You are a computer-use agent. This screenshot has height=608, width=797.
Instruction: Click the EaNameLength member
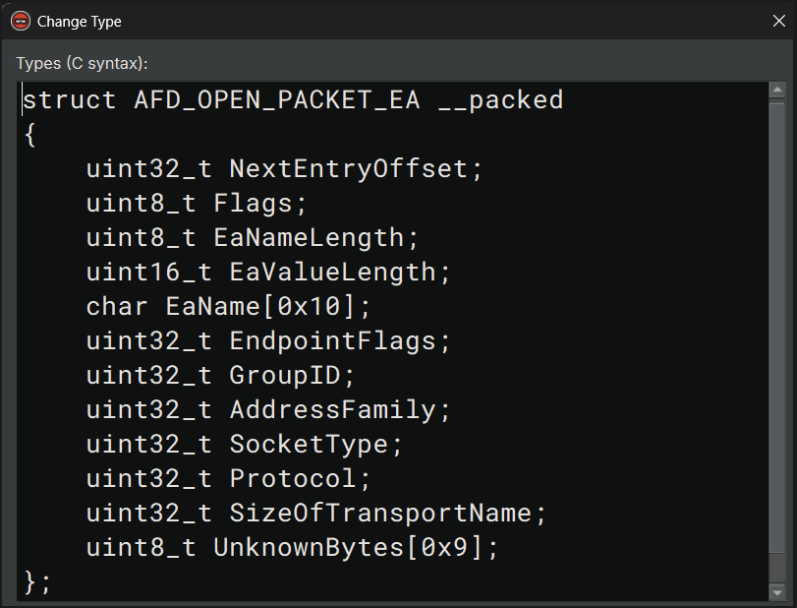click(x=309, y=238)
